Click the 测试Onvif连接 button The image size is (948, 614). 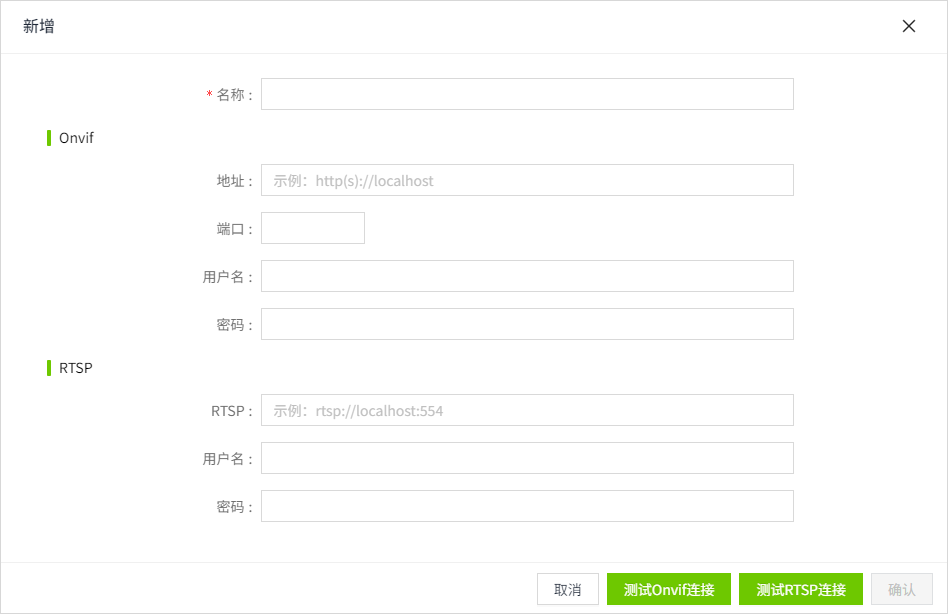click(x=669, y=589)
